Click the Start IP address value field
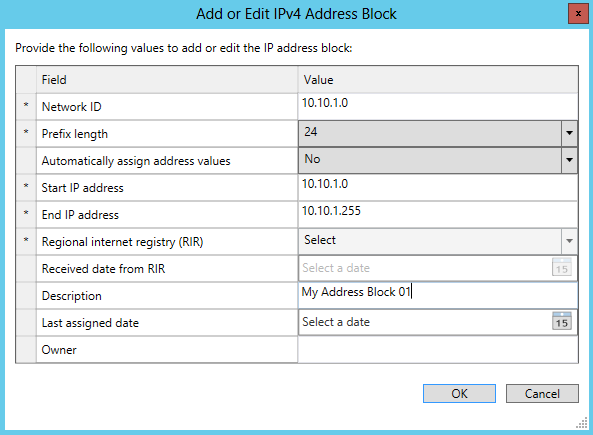Screen dimensions: 593x435 (x=438, y=187)
